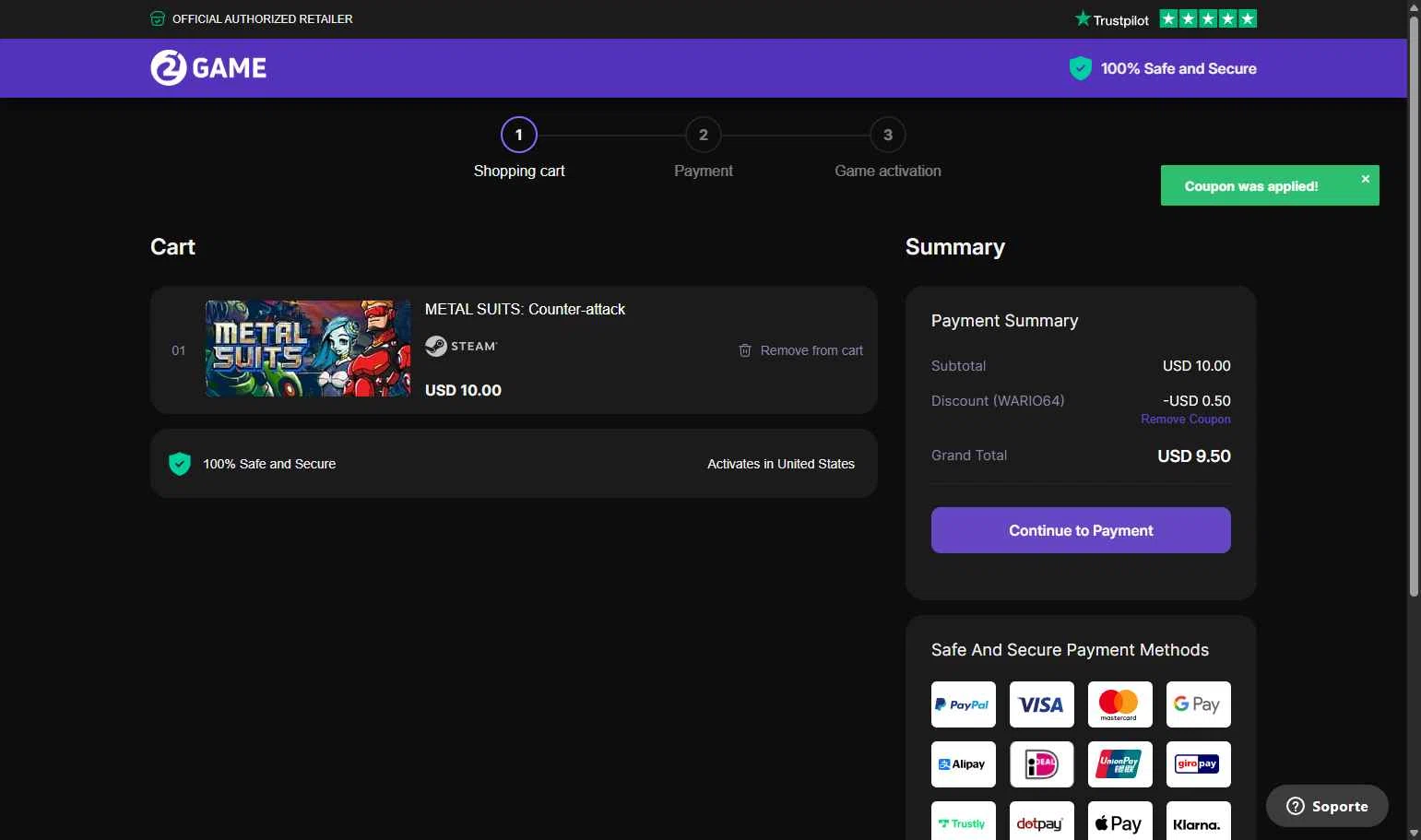The width and height of the screenshot is (1421, 840).
Task: Open METAL SUITS: Counter-attack title
Action: [x=525, y=309]
